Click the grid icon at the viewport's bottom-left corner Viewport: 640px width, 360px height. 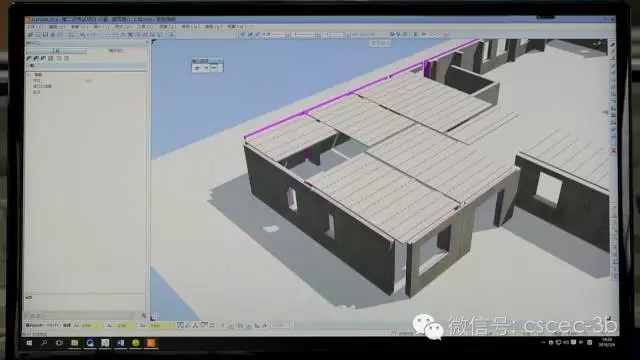[155, 317]
